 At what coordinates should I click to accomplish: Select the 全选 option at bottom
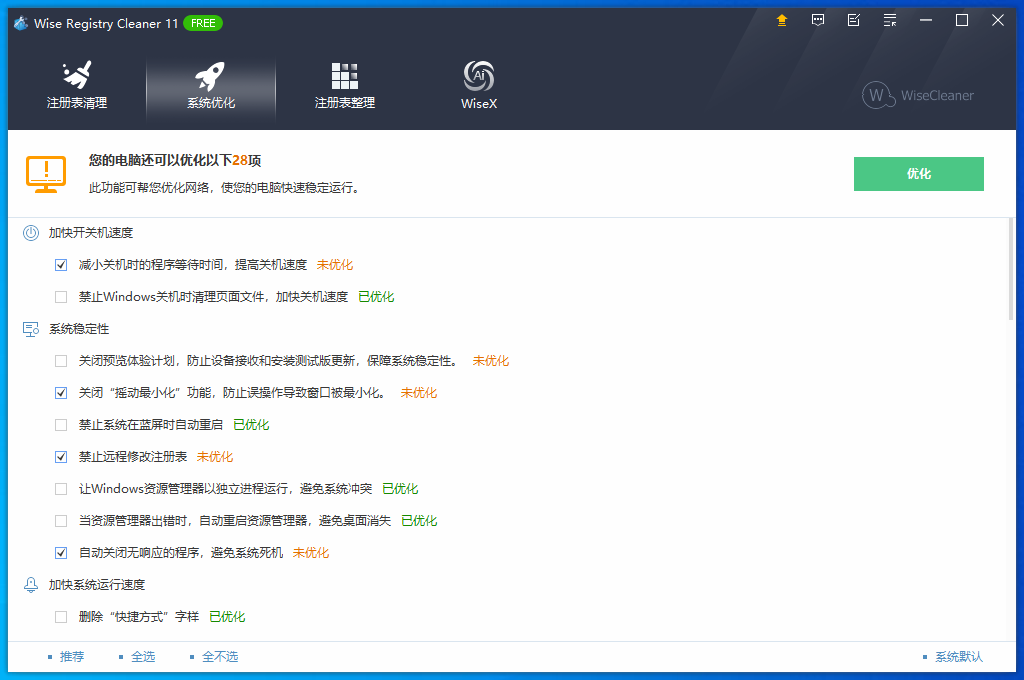pos(142,656)
